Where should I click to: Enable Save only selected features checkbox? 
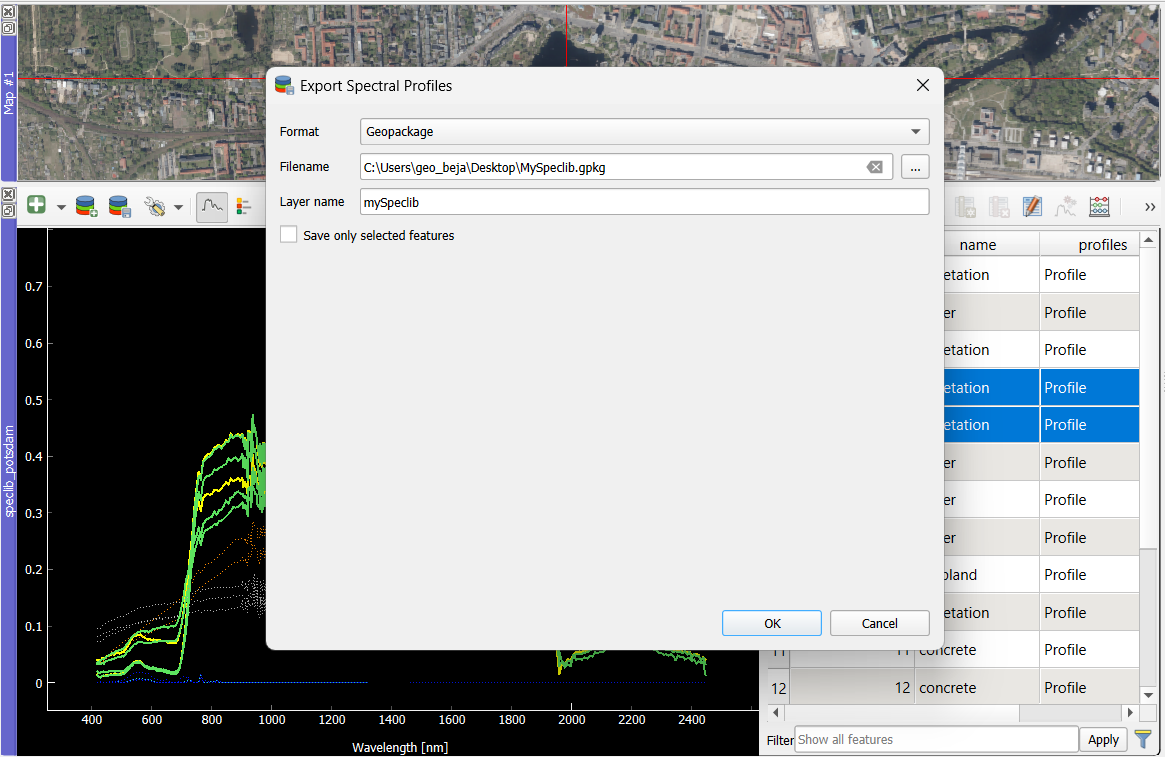click(x=288, y=235)
